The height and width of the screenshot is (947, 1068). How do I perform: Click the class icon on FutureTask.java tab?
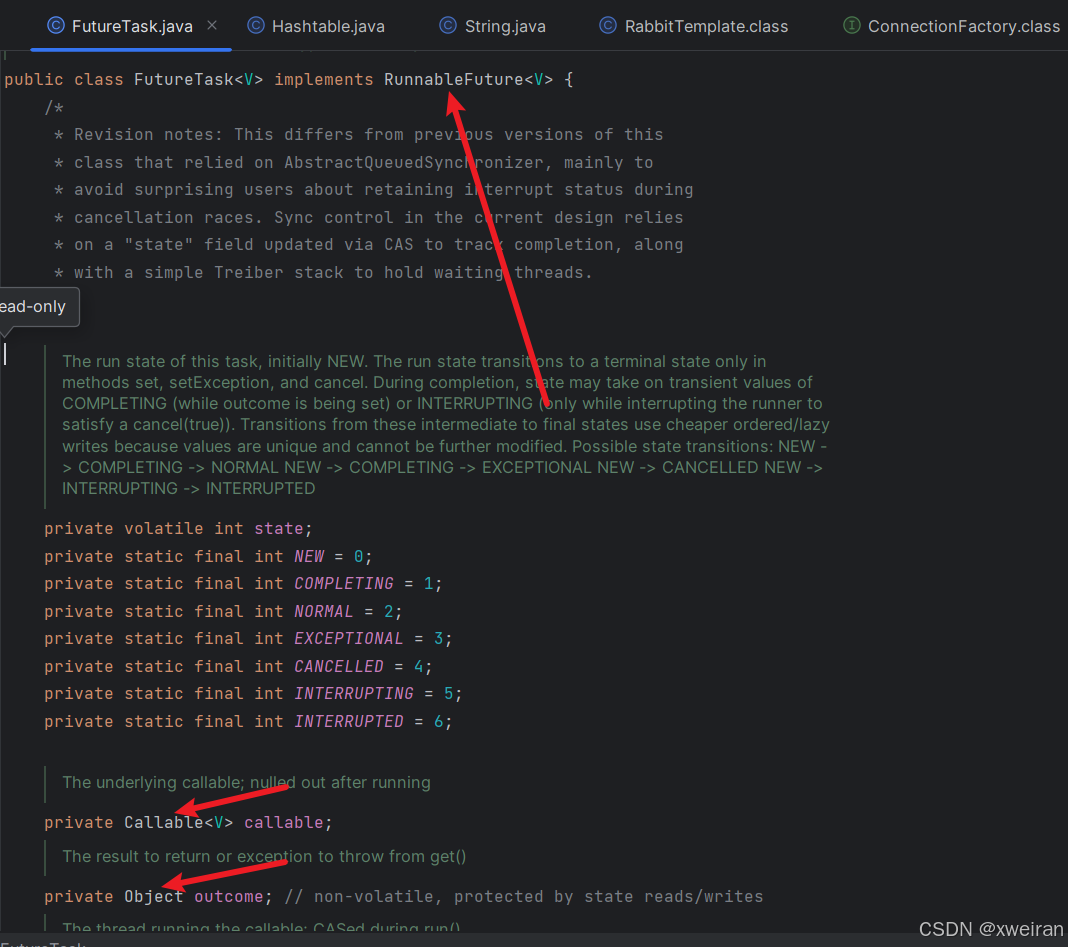(x=55, y=27)
